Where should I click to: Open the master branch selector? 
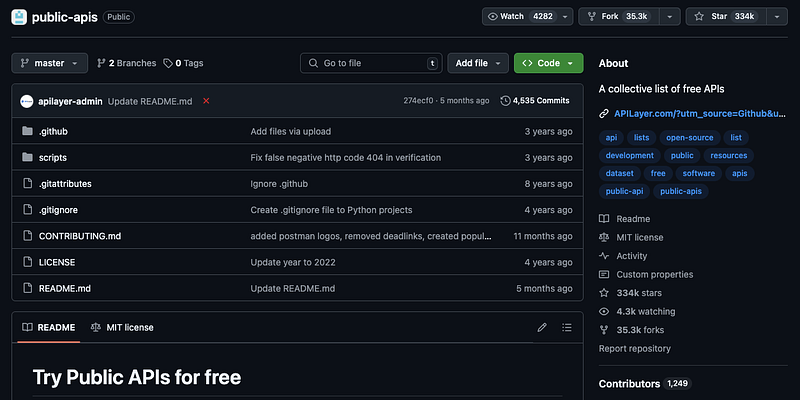pos(49,63)
